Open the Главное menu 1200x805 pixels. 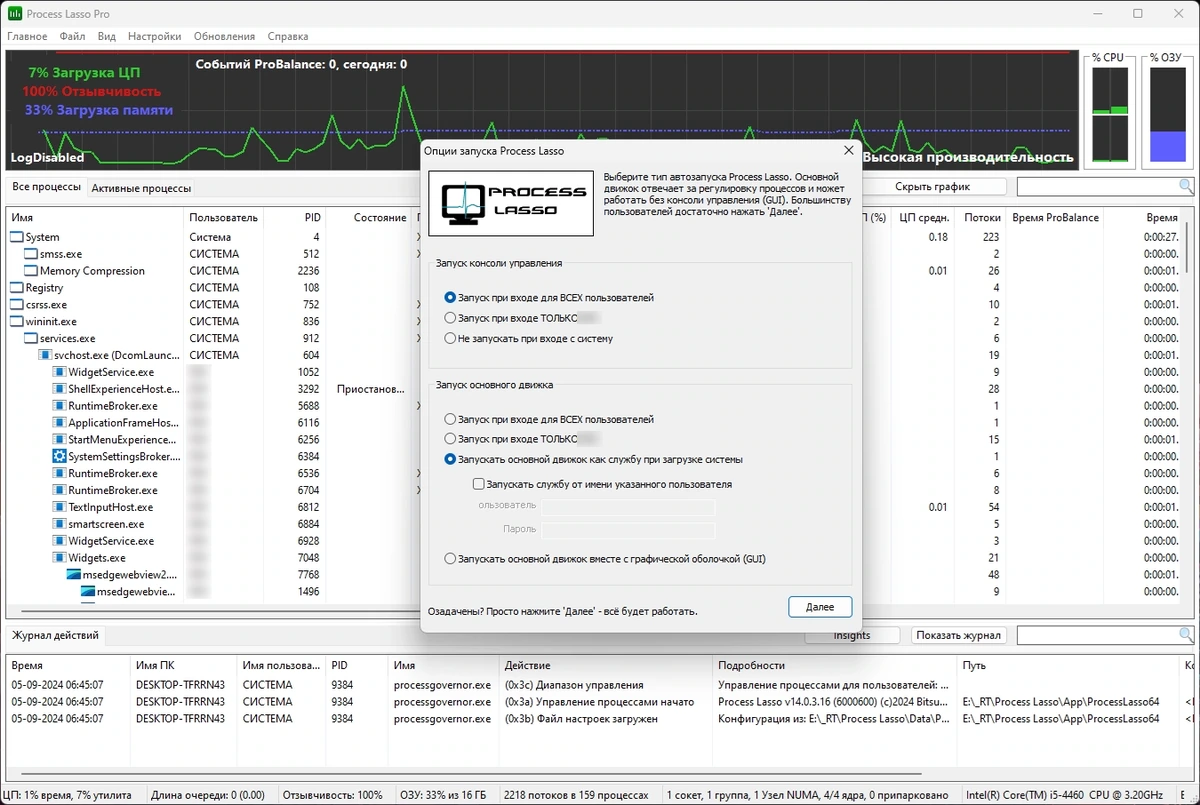(x=27, y=36)
